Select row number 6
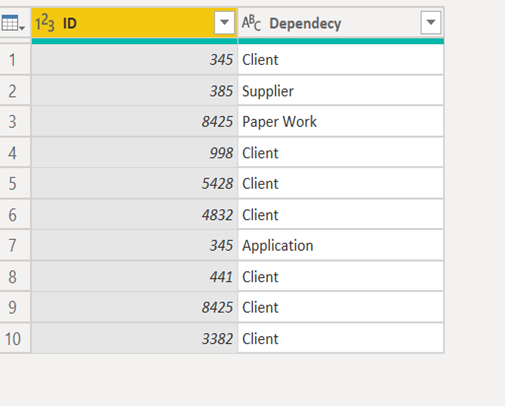505x406 pixels. tap(15, 215)
